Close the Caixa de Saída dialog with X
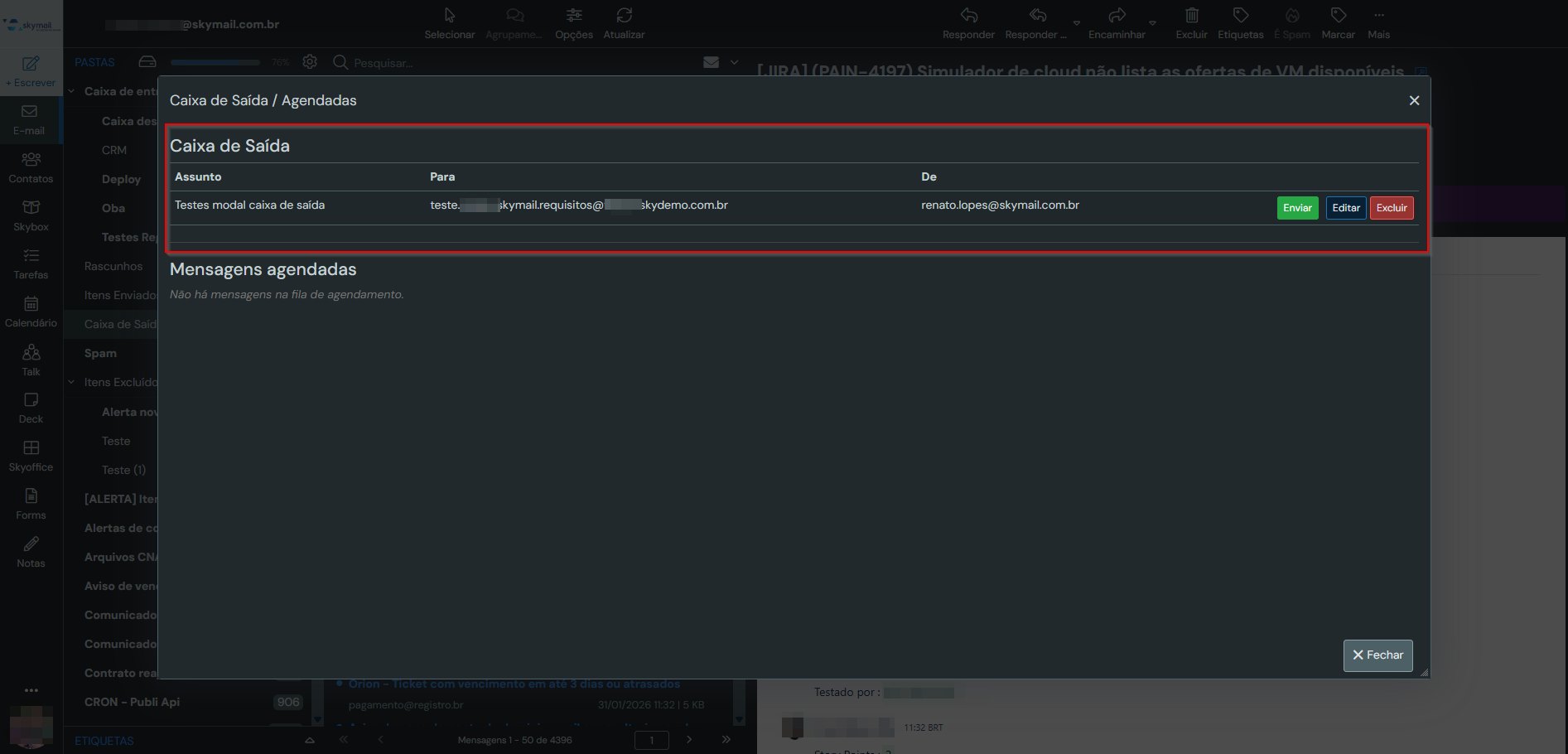The height and width of the screenshot is (754, 1568). pyautogui.click(x=1414, y=100)
